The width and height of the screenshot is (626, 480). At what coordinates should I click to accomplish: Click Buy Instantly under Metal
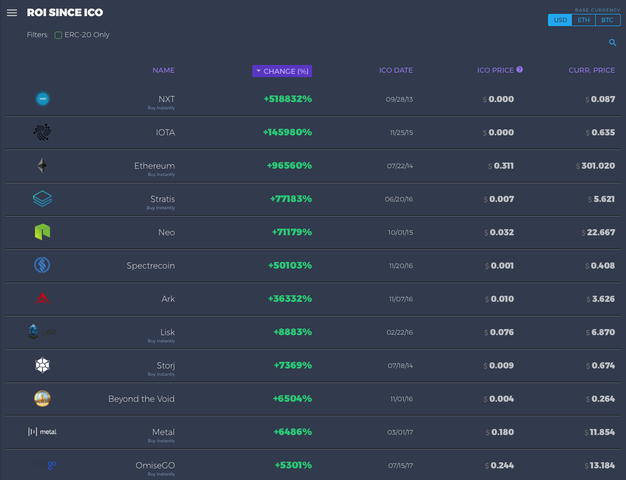[x=161, y=441]
